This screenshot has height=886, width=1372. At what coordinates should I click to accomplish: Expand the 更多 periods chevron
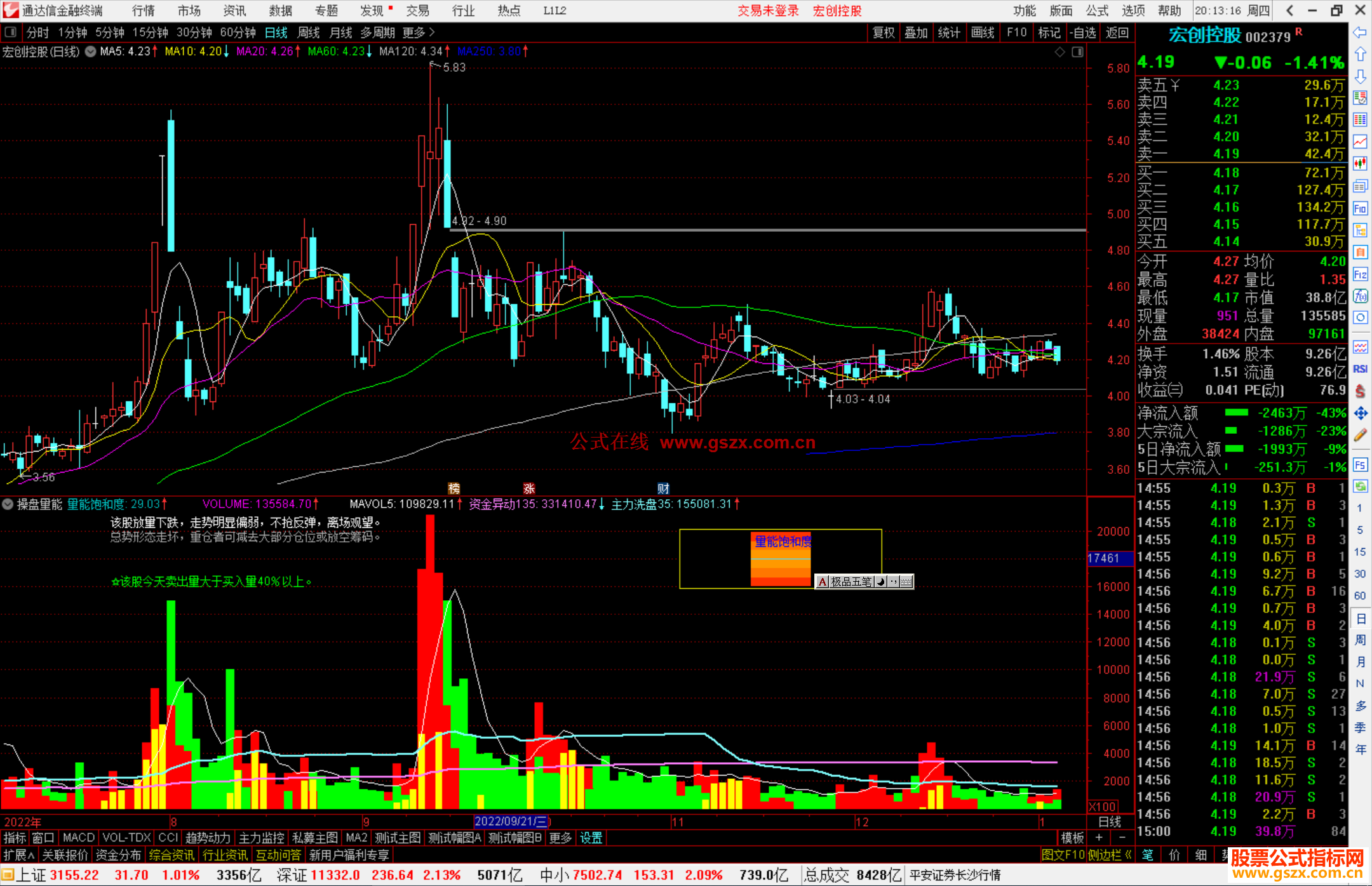point(432,32)
